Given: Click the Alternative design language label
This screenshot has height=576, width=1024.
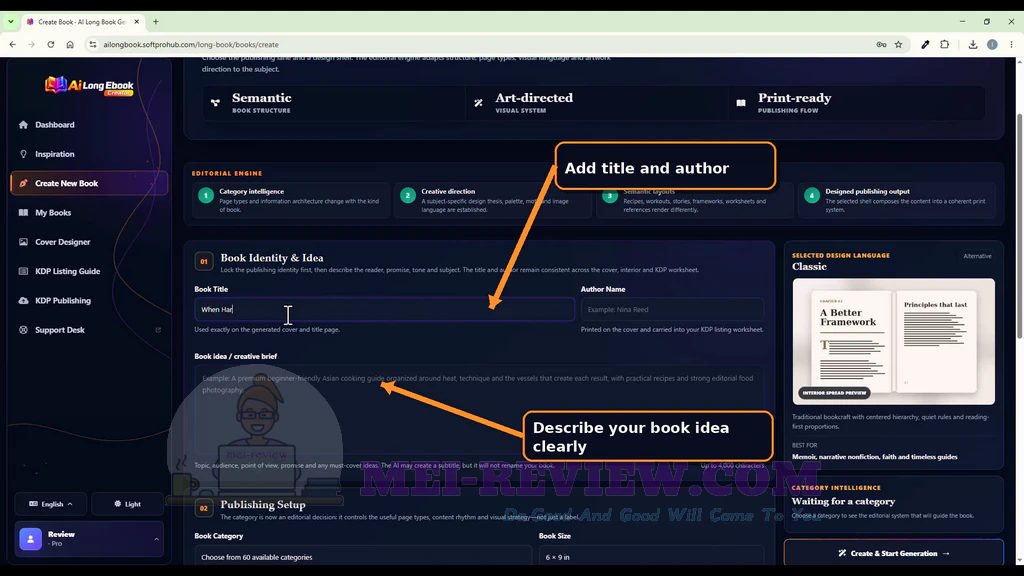Looking at the screenshot, I should [x=977, y=256].
